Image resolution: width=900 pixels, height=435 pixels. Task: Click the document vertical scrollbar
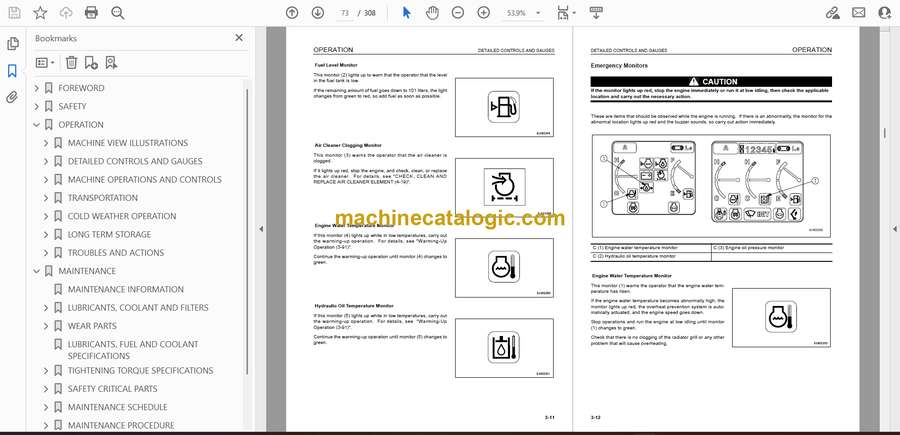(x=885, y=133)
